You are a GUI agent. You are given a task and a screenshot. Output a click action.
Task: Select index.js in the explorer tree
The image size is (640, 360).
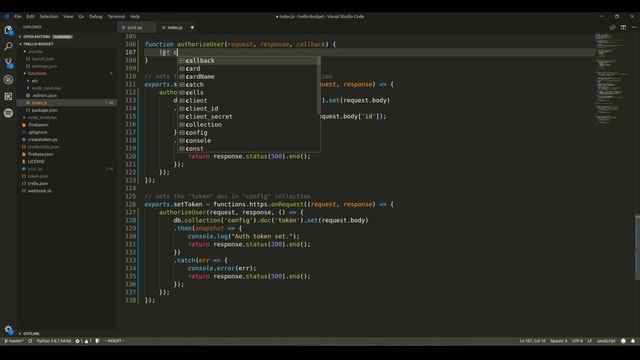pos(67,103)
